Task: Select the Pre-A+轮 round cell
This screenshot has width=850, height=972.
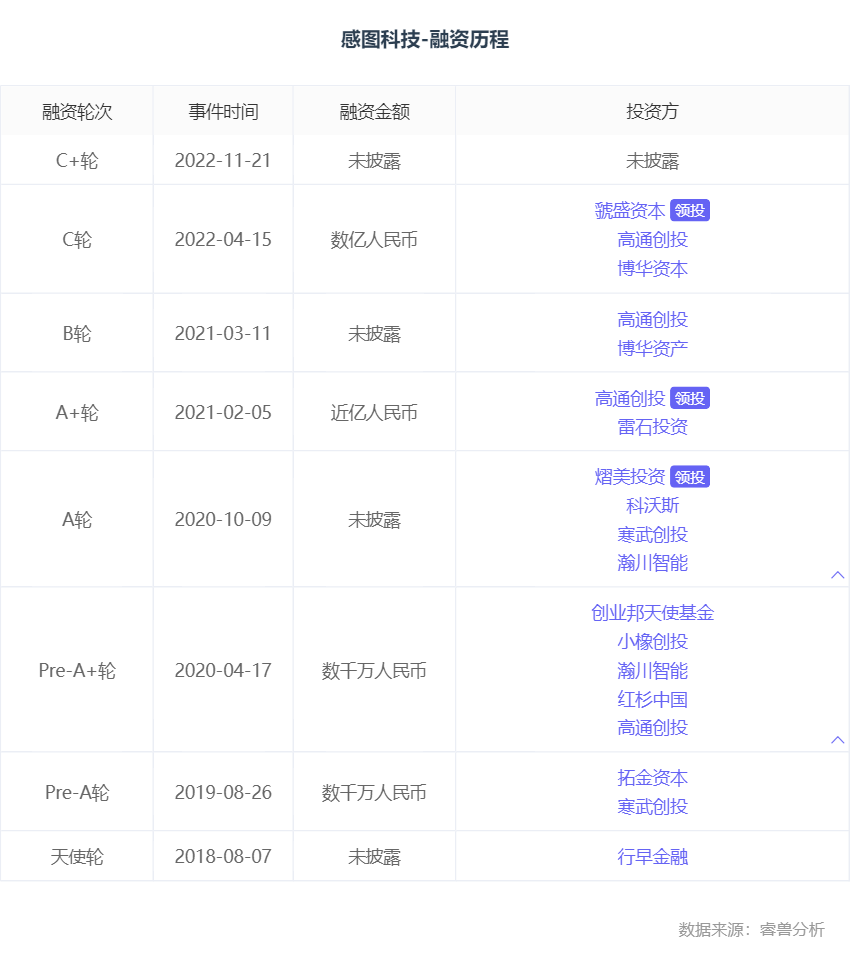Action: click(x=77, y=670)
